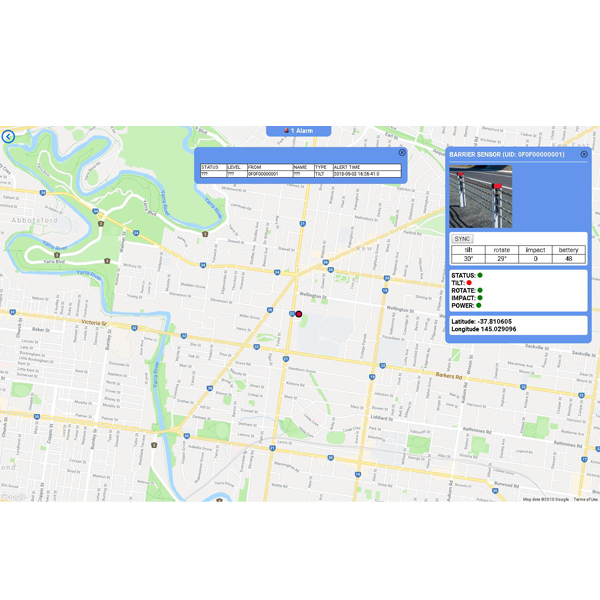Click the Google logo on the map
This screenshot has height=600, width=600.
point(13,497)
